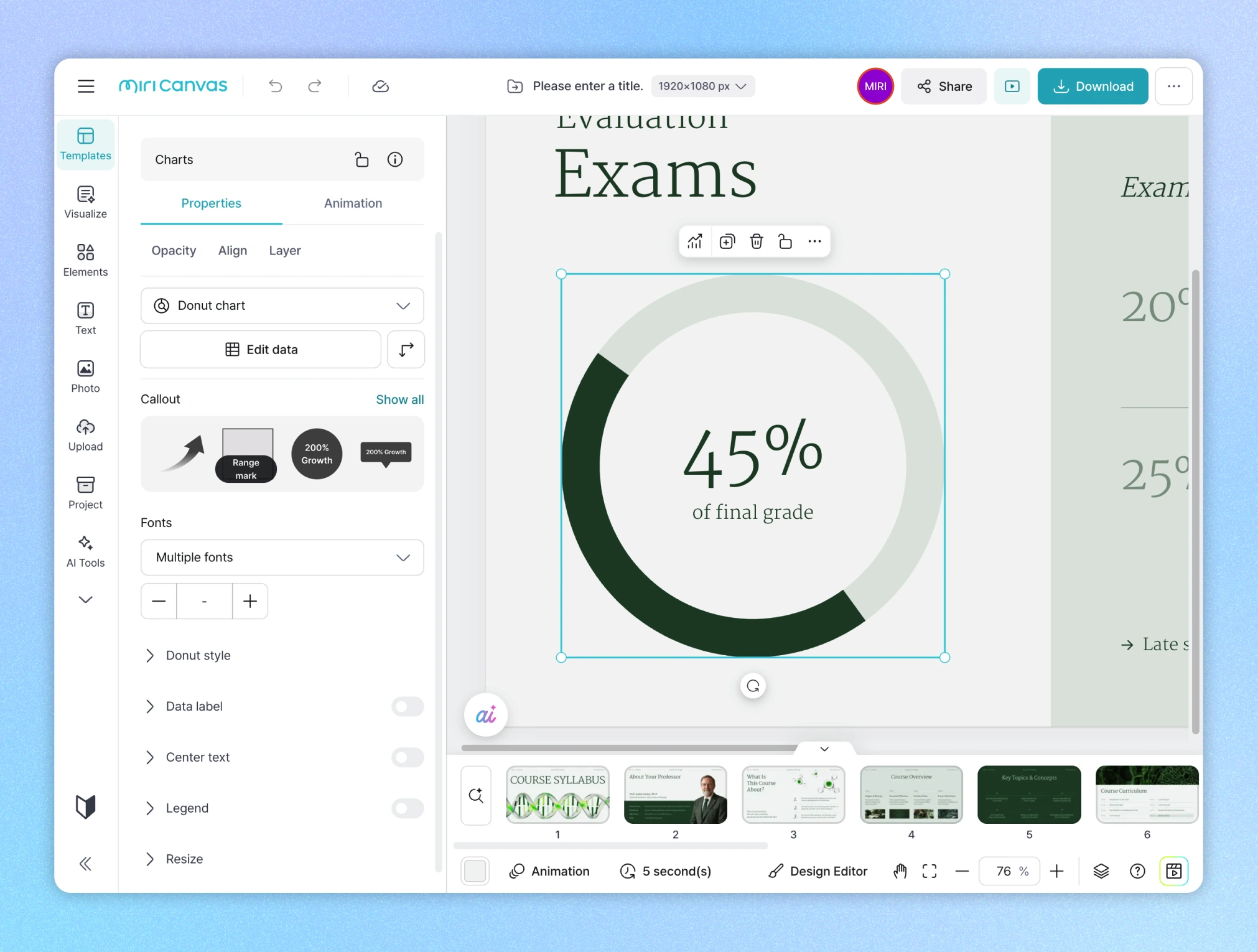The width and height of the screenshot is (1258, 952).
Task: Click the swap rows/columns icon beside Edit data
Action: click(x=406, y=350)
